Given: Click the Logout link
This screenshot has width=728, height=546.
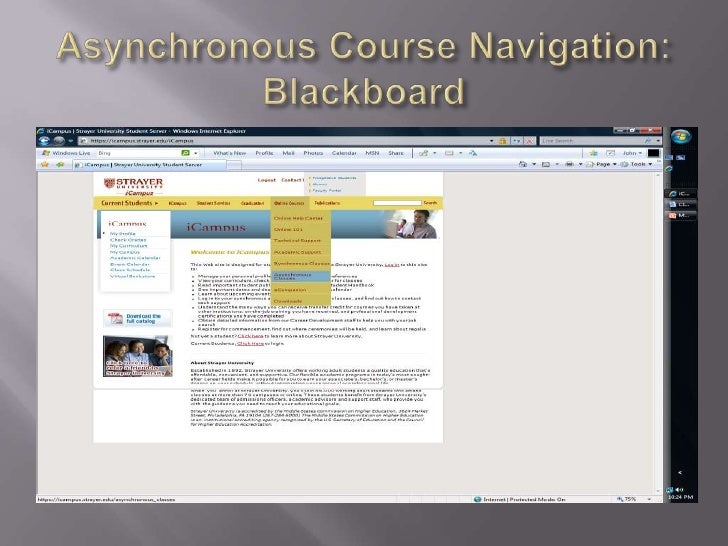Looking at the screenshot, I should pos(266,180).
